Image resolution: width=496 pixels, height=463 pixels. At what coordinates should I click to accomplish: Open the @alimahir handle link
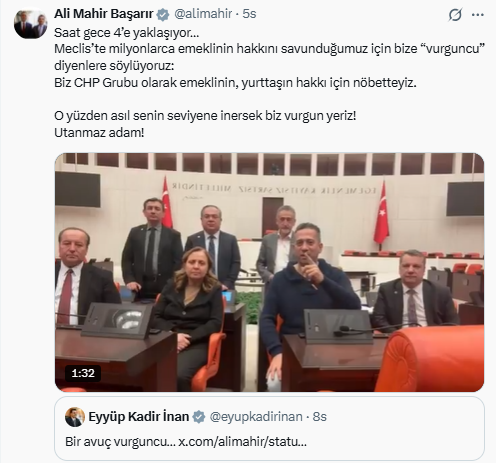coord(203,14)
